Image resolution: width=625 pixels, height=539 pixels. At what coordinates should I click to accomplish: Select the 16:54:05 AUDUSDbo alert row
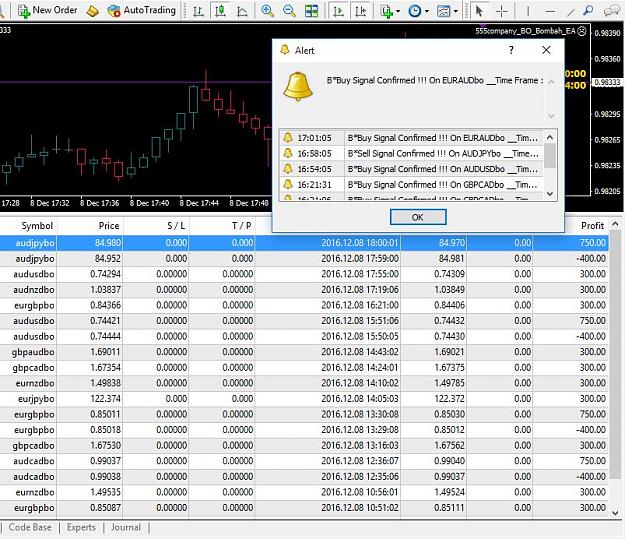point(411,169)
